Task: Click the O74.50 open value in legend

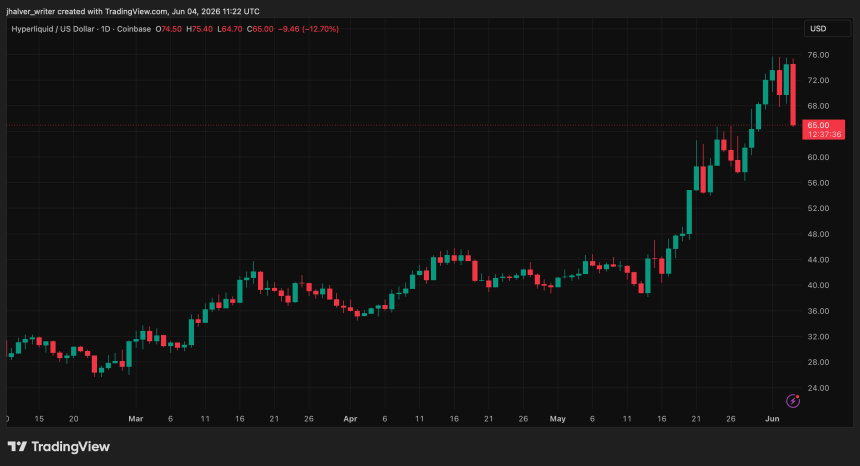Action: pos(168,29)
